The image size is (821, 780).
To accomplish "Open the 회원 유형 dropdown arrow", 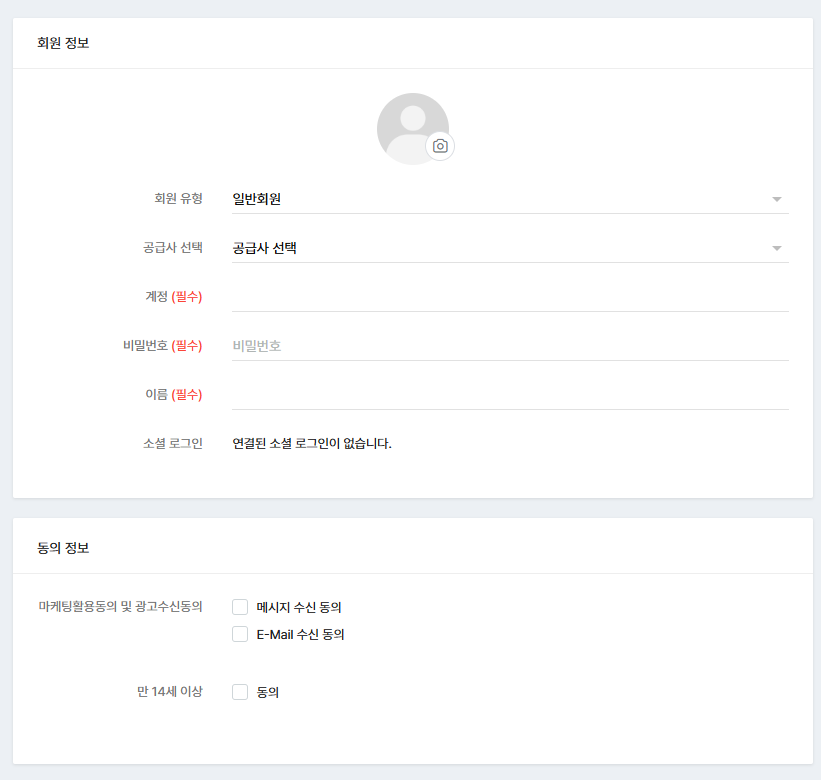I will (777, 199).
